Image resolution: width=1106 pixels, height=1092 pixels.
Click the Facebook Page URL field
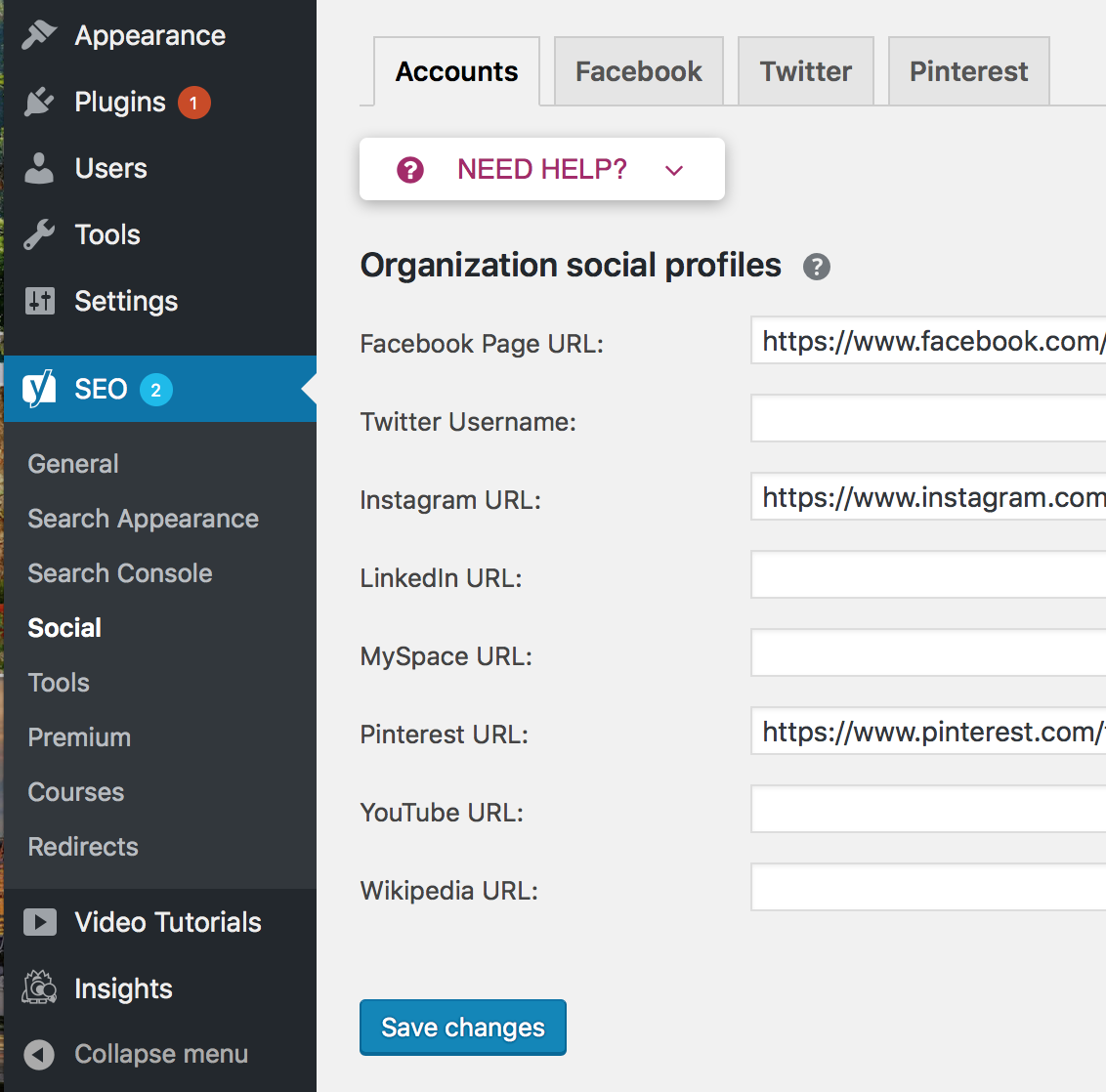(928, 341)
